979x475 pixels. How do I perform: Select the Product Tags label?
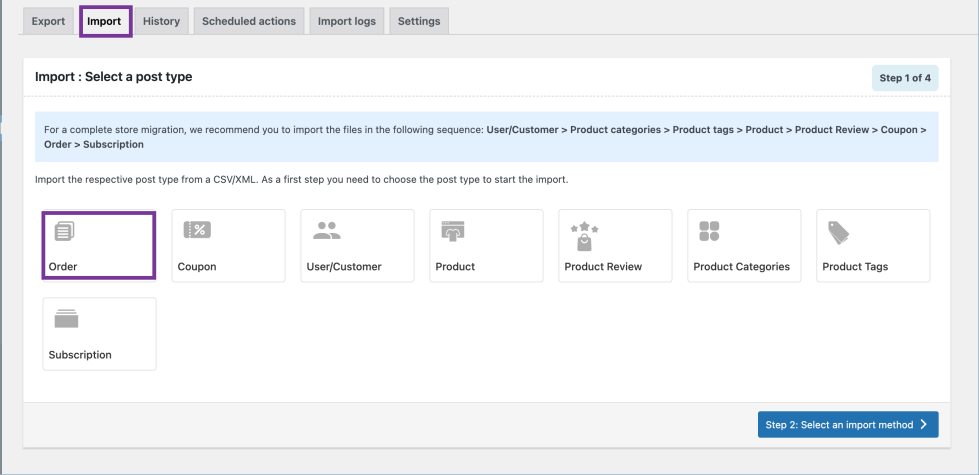[855, 267]
